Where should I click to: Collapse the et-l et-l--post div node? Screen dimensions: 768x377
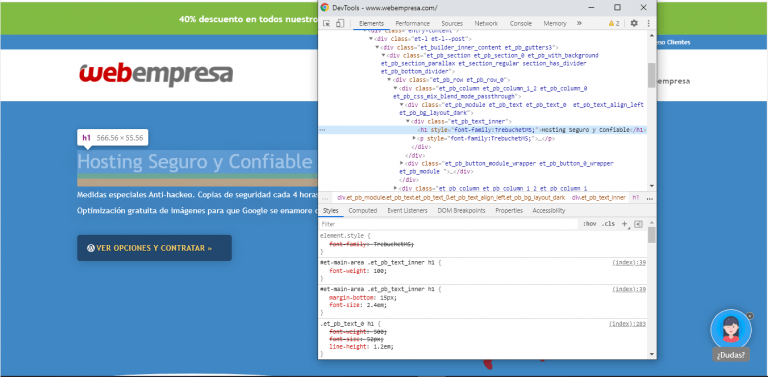tap(371, 39)
